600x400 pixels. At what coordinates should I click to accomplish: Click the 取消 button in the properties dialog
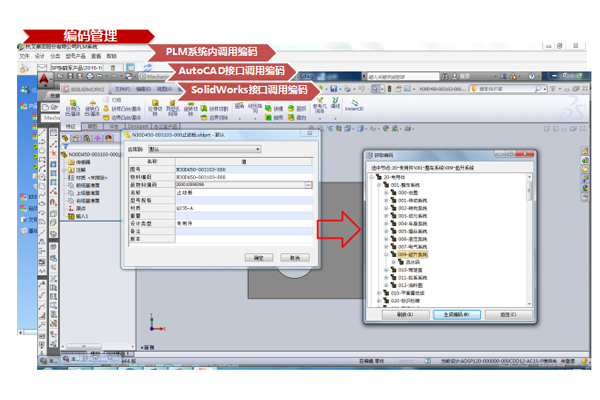click(x=295, y=258)
